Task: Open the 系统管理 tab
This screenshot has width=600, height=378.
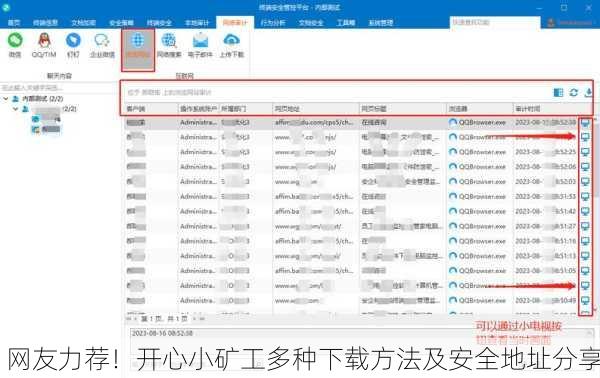Action: pos(381,23)
